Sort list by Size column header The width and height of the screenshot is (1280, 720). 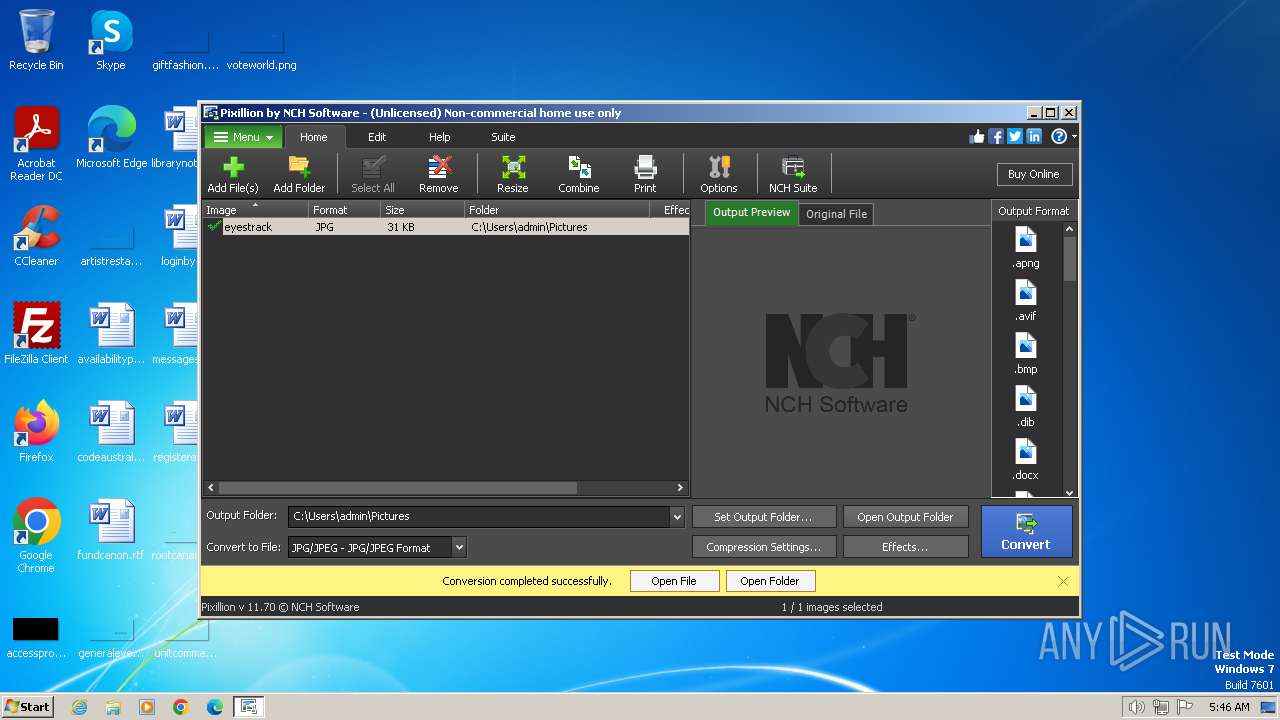point(422,210)
